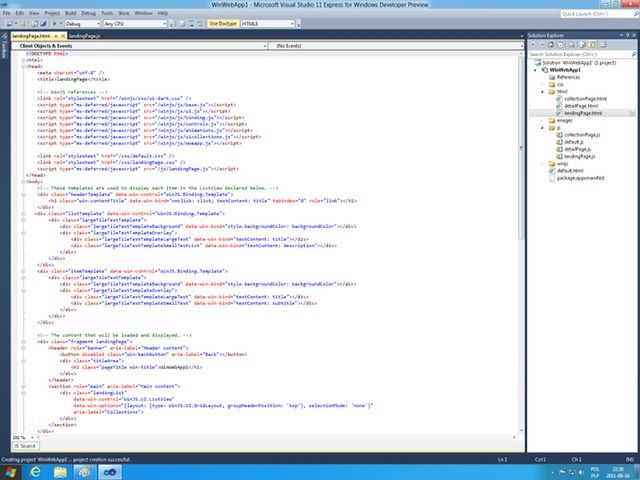Open the (No Events) dropdown
640x480 pixels.
tap(396, 46)
